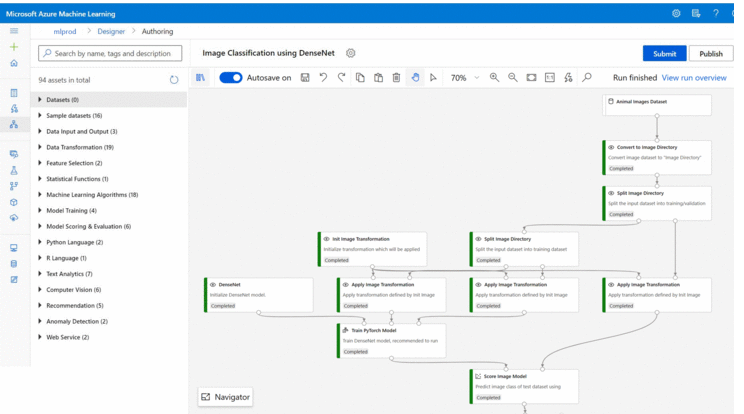
Task: Click eye icon on DenseNet module
Action: pos(213,285)
